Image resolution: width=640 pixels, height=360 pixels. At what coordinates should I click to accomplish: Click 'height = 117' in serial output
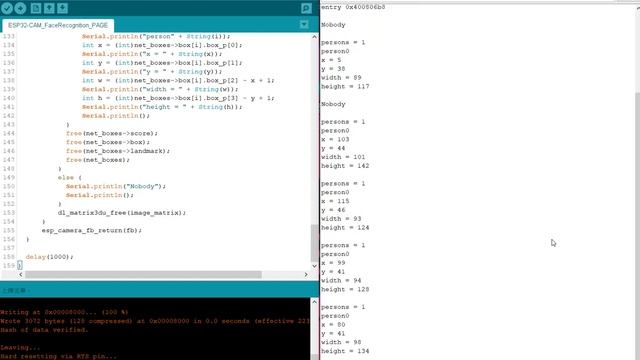point(345,87)
